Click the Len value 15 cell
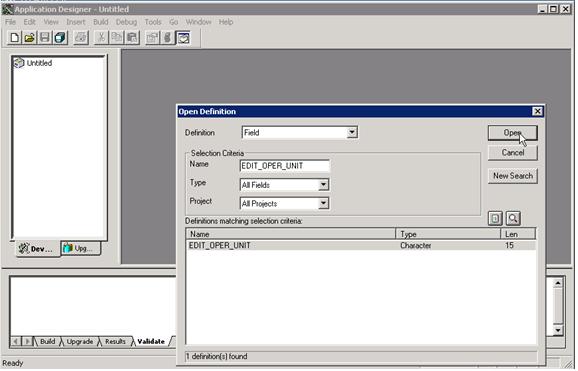The image size is (578, 371). [509, 246]
